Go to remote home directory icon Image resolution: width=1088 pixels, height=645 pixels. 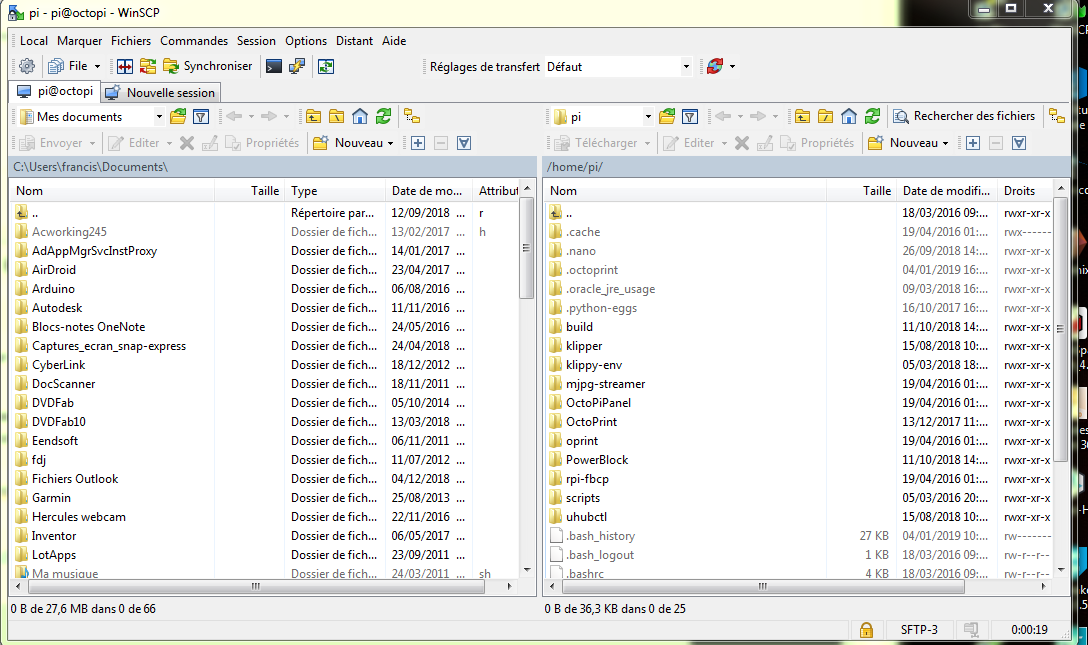(849, 117)
